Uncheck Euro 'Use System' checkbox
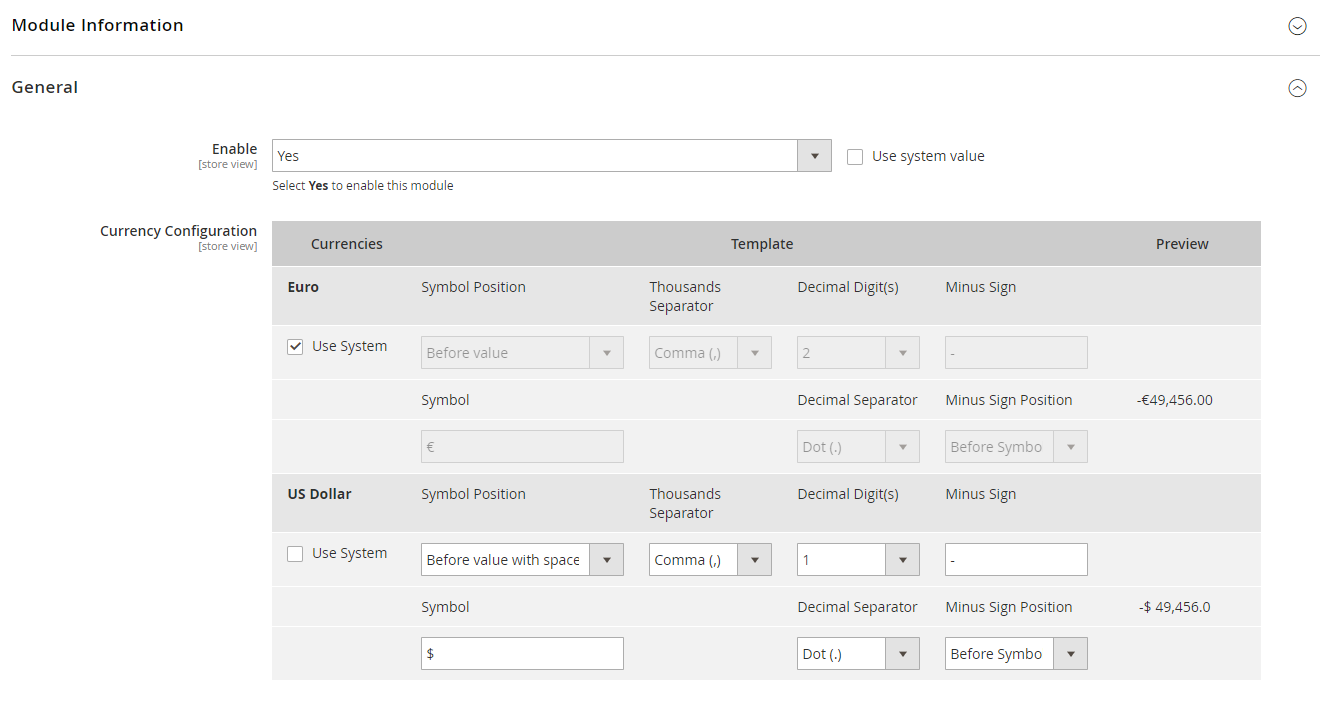Viewport: 1330px width, 704px height. [x=295, y=347]
